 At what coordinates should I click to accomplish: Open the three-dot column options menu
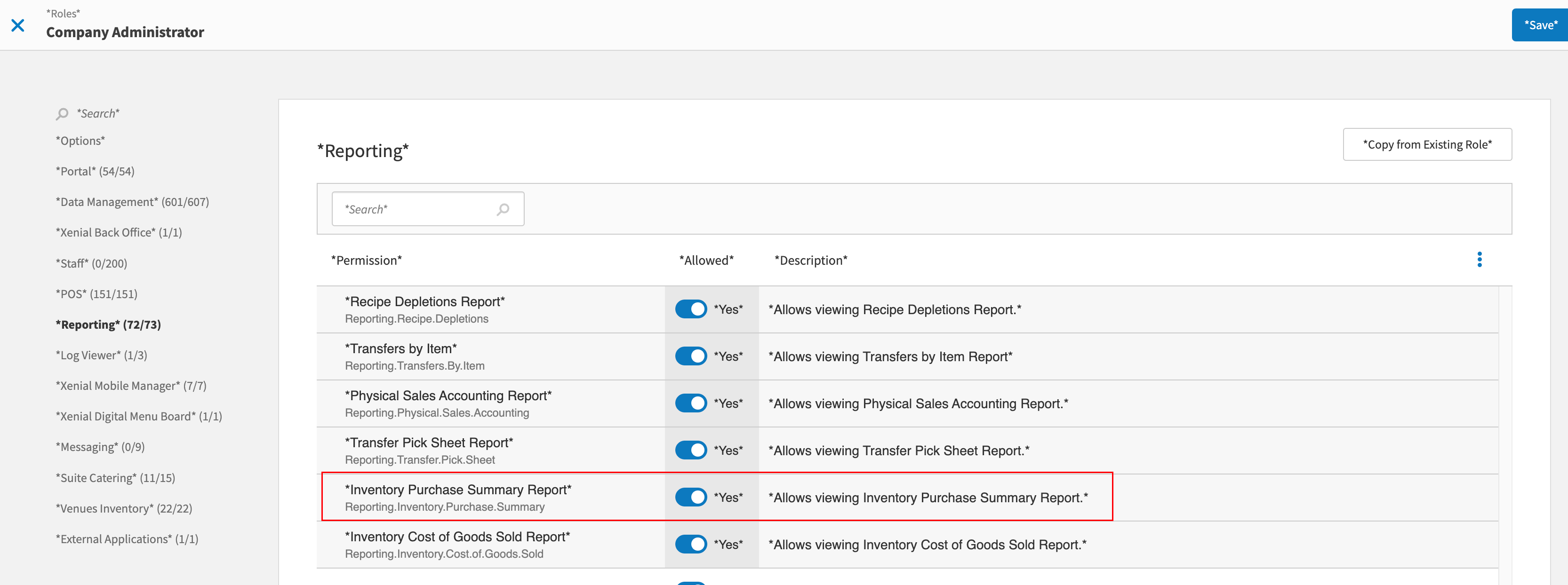pyautogui.click(x=1479, y=260)
